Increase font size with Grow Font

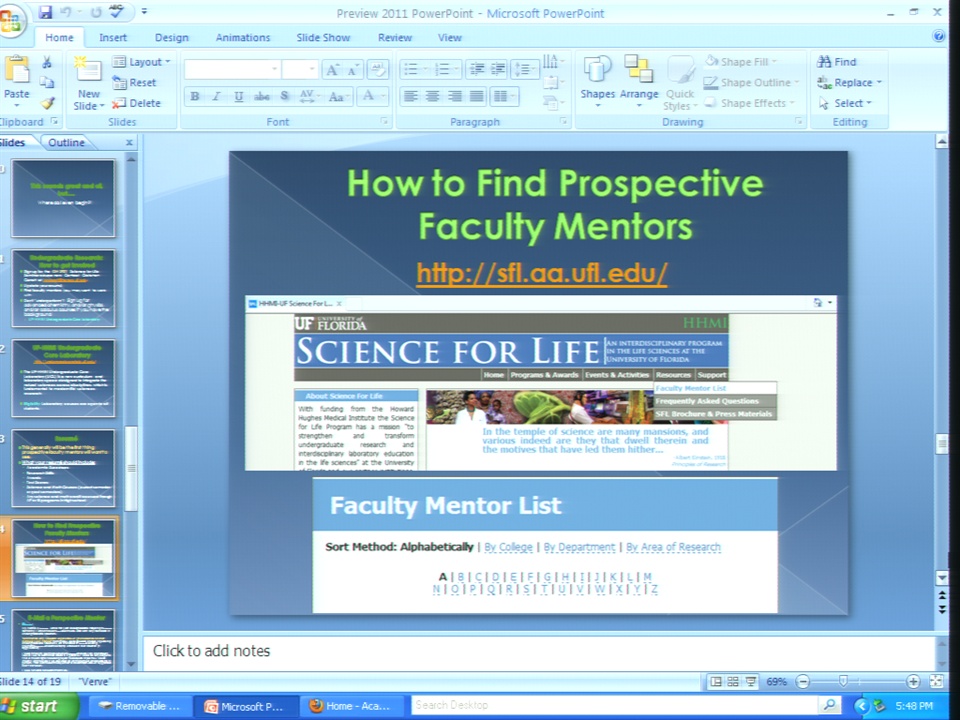point(332,70)
